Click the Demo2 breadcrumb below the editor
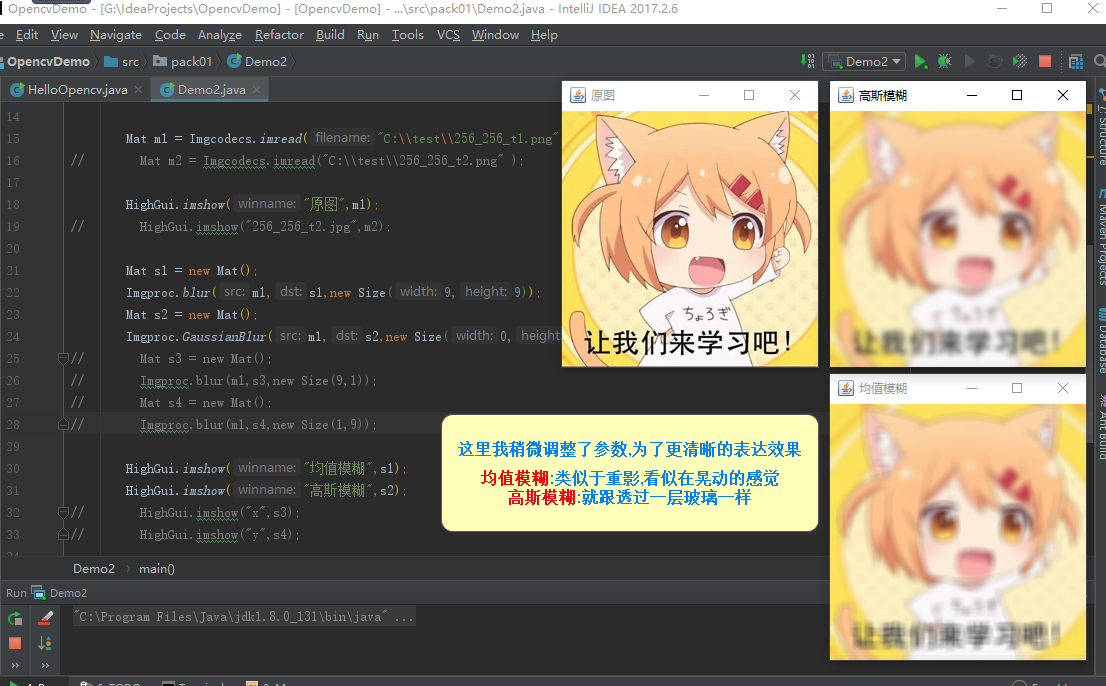Viewport: 1106px width, 686px height. tap(94, 568)
